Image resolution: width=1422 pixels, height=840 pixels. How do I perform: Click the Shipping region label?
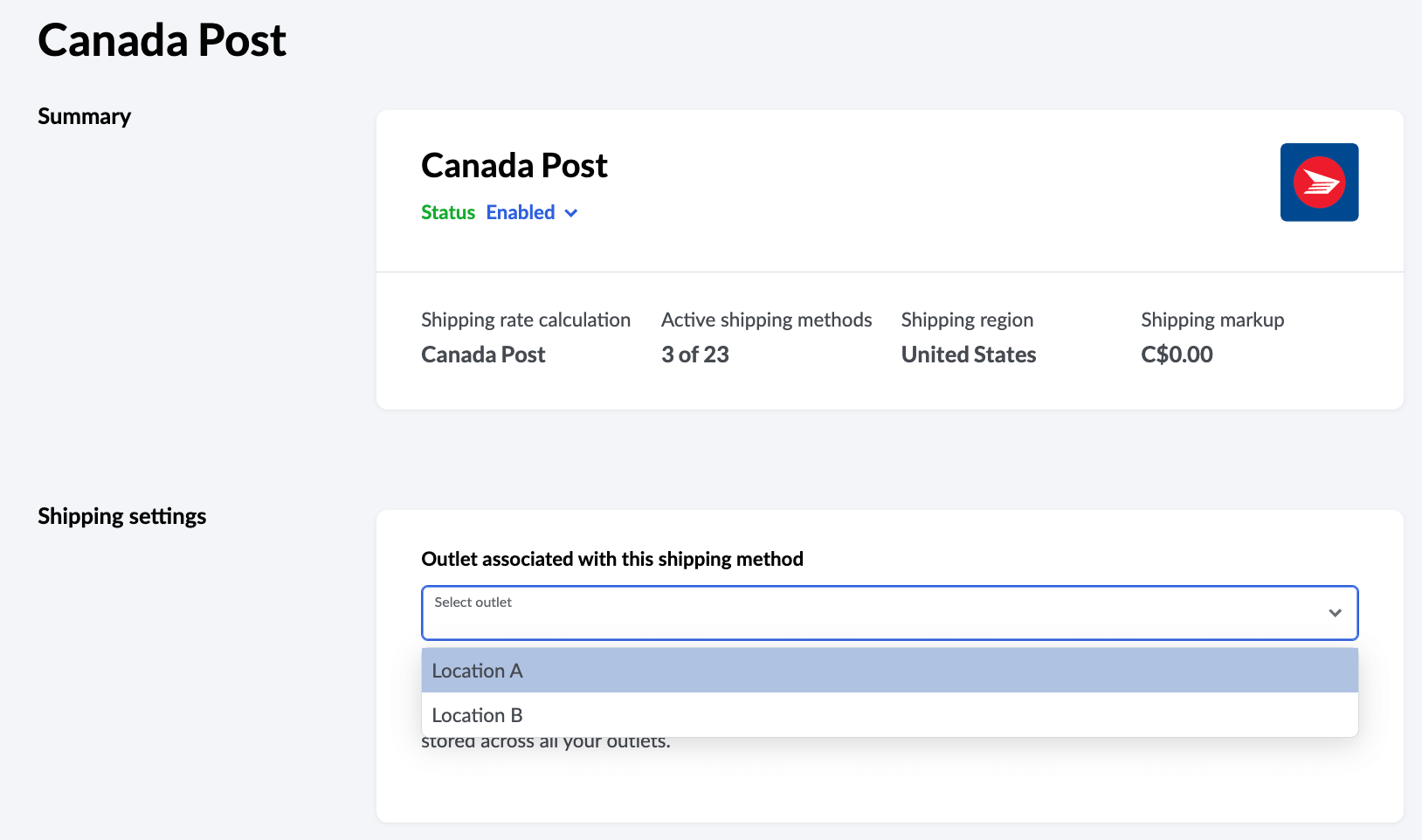click(x=967, y=320)
